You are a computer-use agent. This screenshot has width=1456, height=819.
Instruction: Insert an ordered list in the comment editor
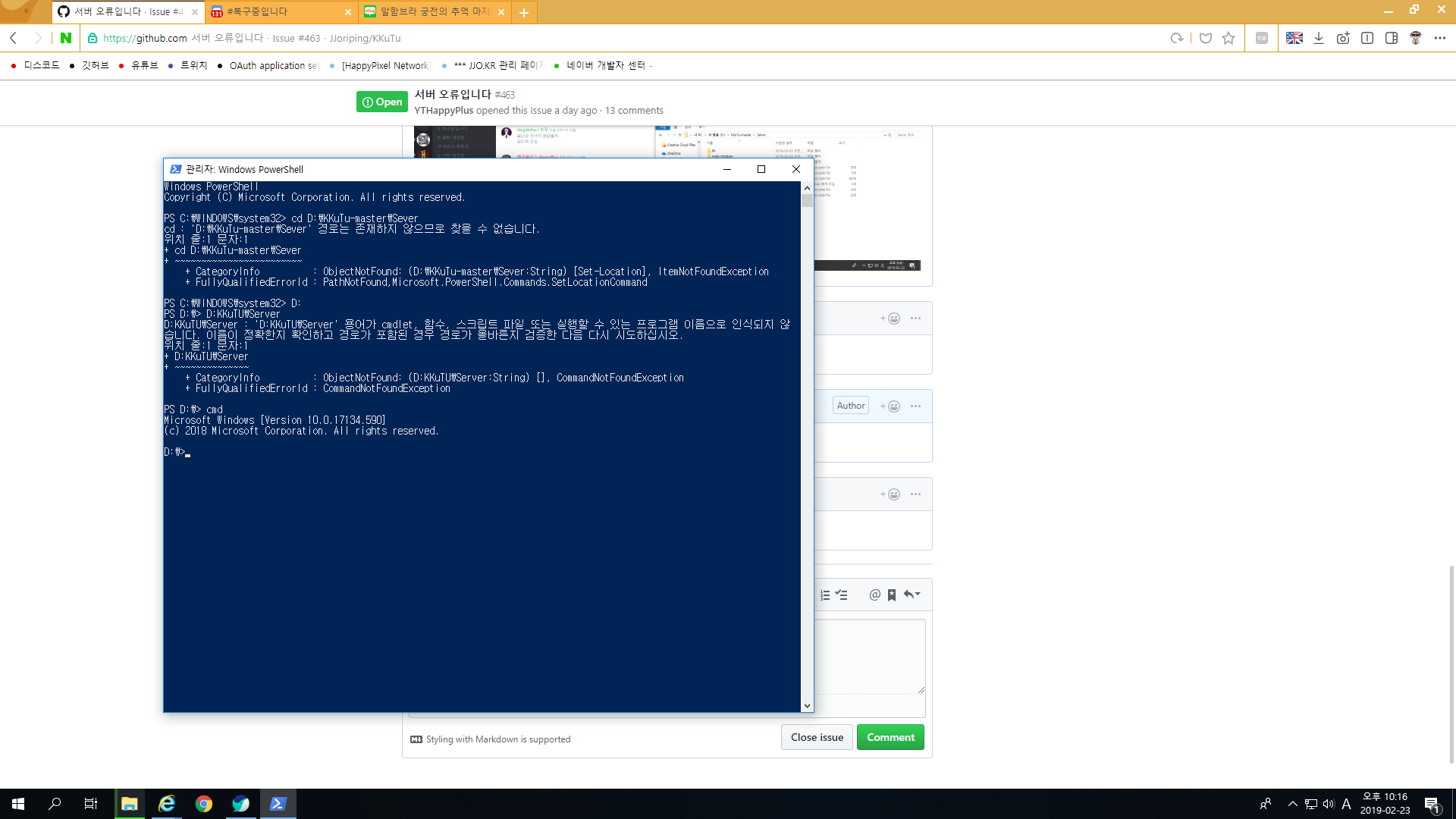(x=825, y=595)
